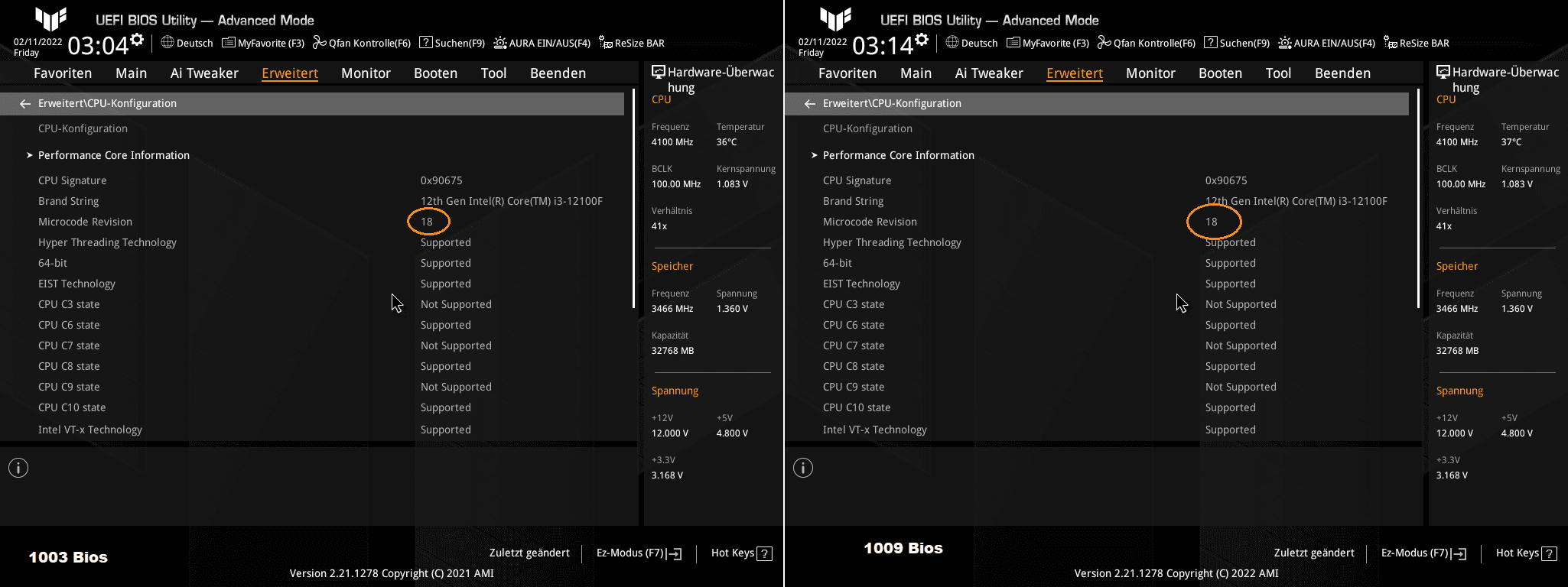The width and height of the screenshot is (1568, 587).
Task: Open Hot Keys help in 1003 Bios
Action: coord(741,553)
